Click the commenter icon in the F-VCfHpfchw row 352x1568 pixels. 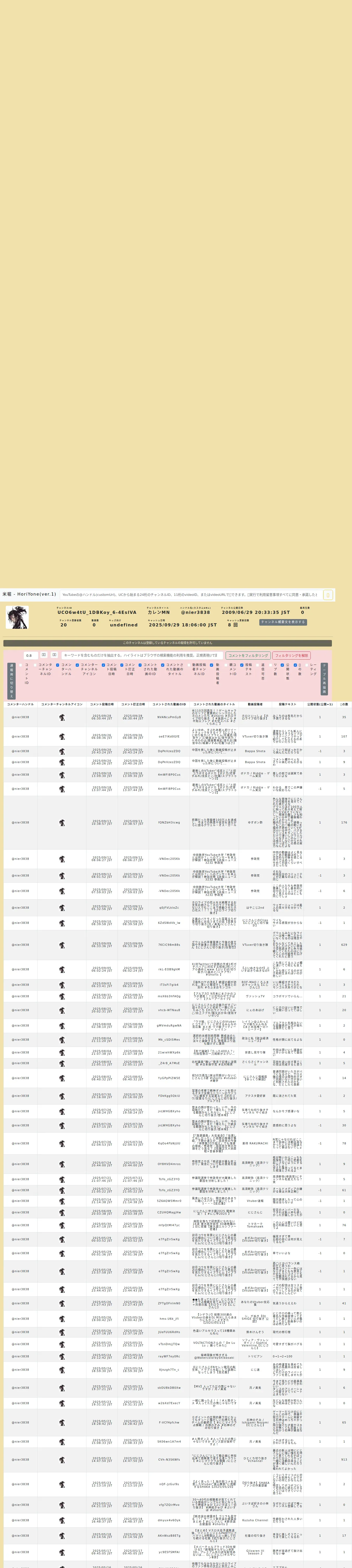(x=62, y=1422)
